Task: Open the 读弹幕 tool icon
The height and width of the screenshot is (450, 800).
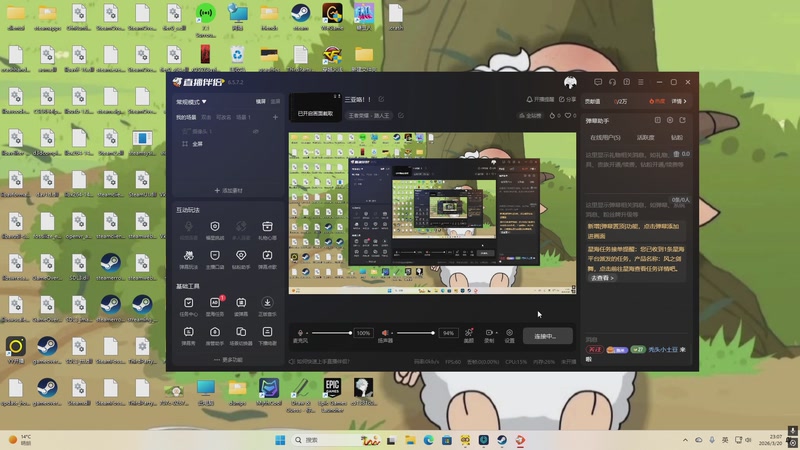Action: (241, 303)
